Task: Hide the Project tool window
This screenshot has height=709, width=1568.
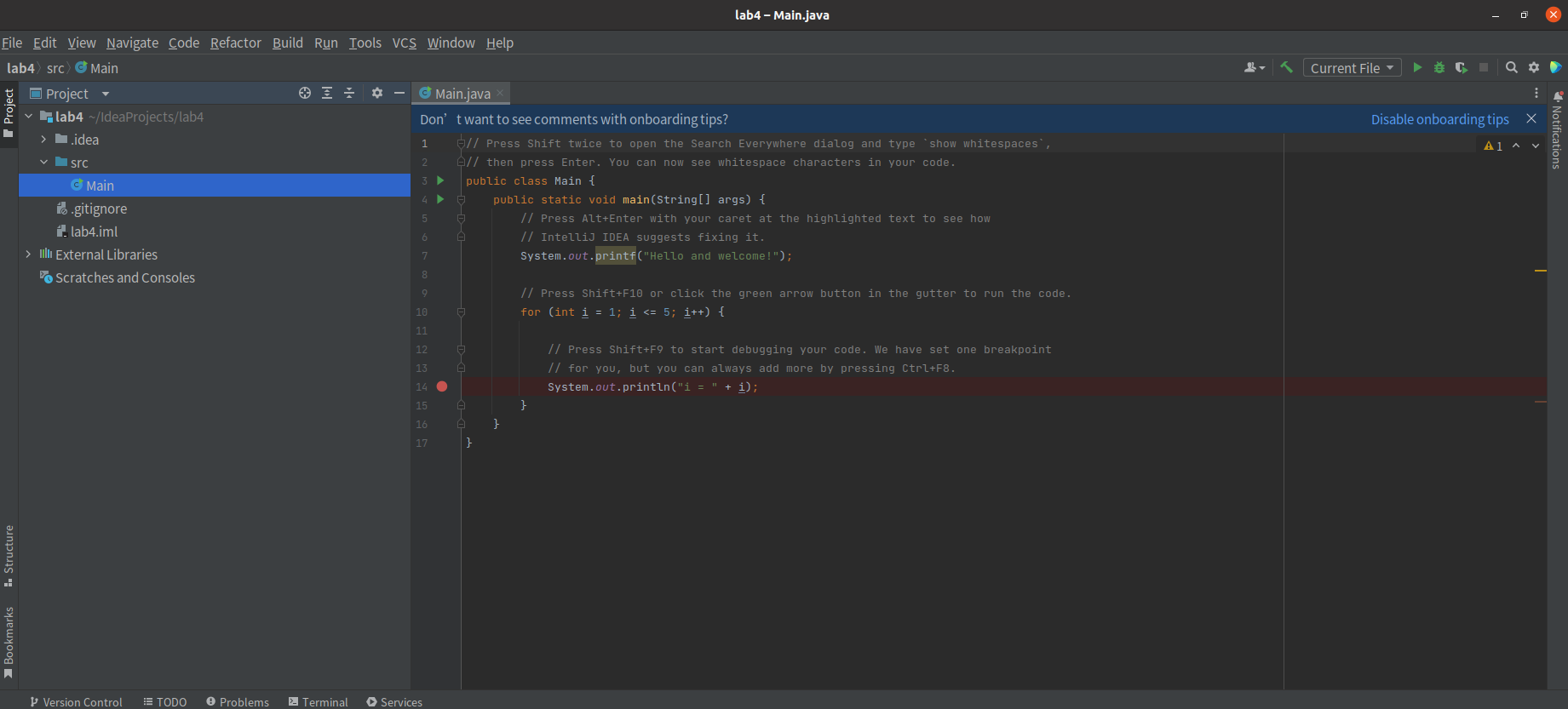Action: coord(399,93)
